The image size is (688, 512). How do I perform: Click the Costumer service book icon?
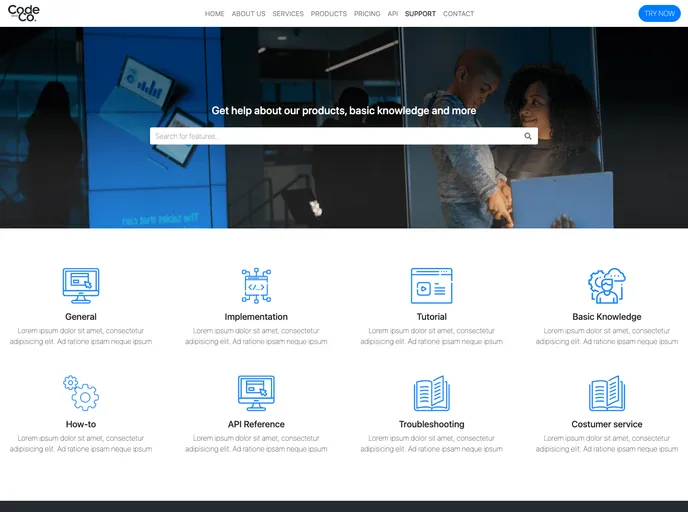coord(606,393)
